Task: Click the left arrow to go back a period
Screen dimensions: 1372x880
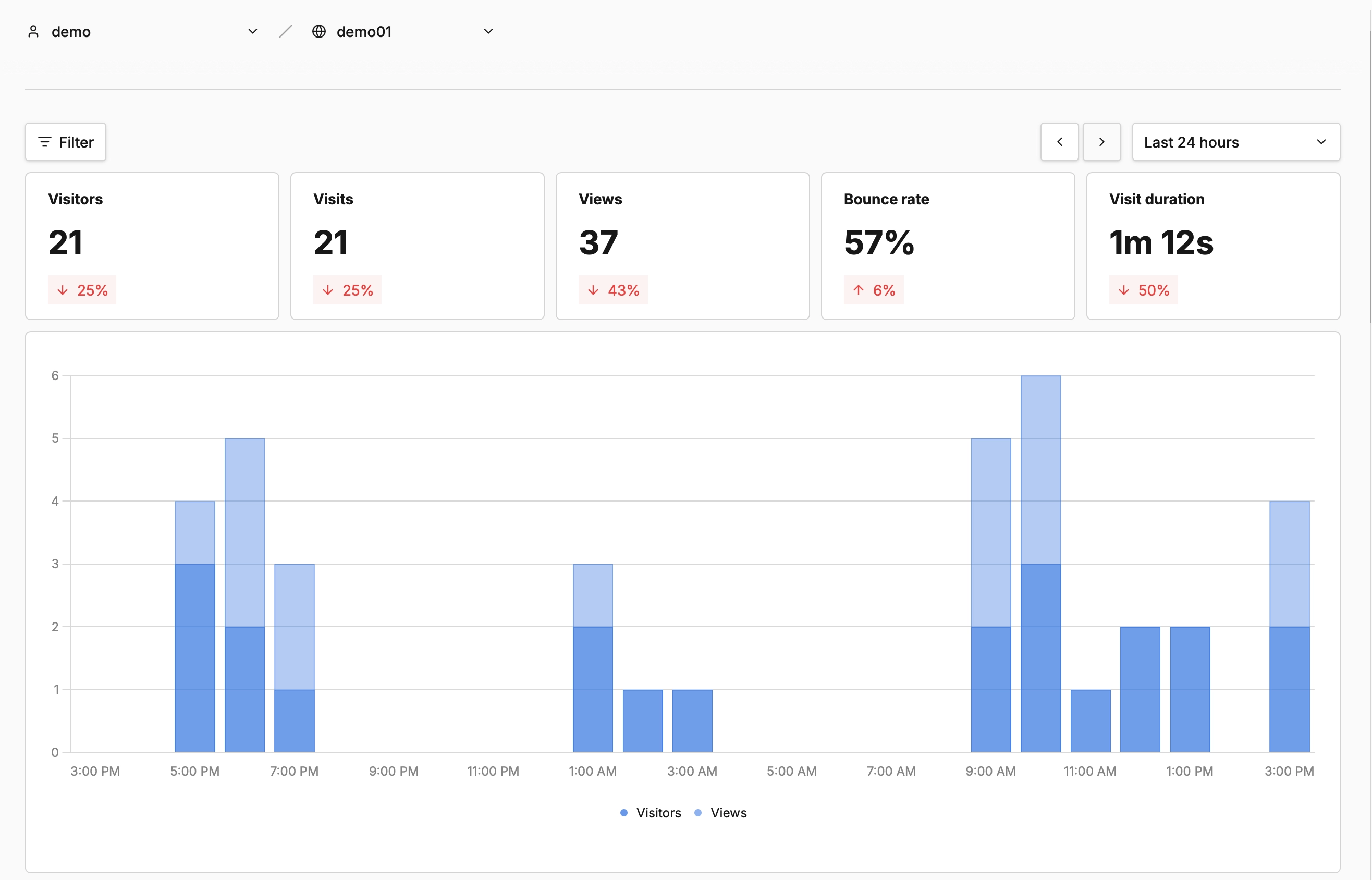Action: coord(1060,142)
